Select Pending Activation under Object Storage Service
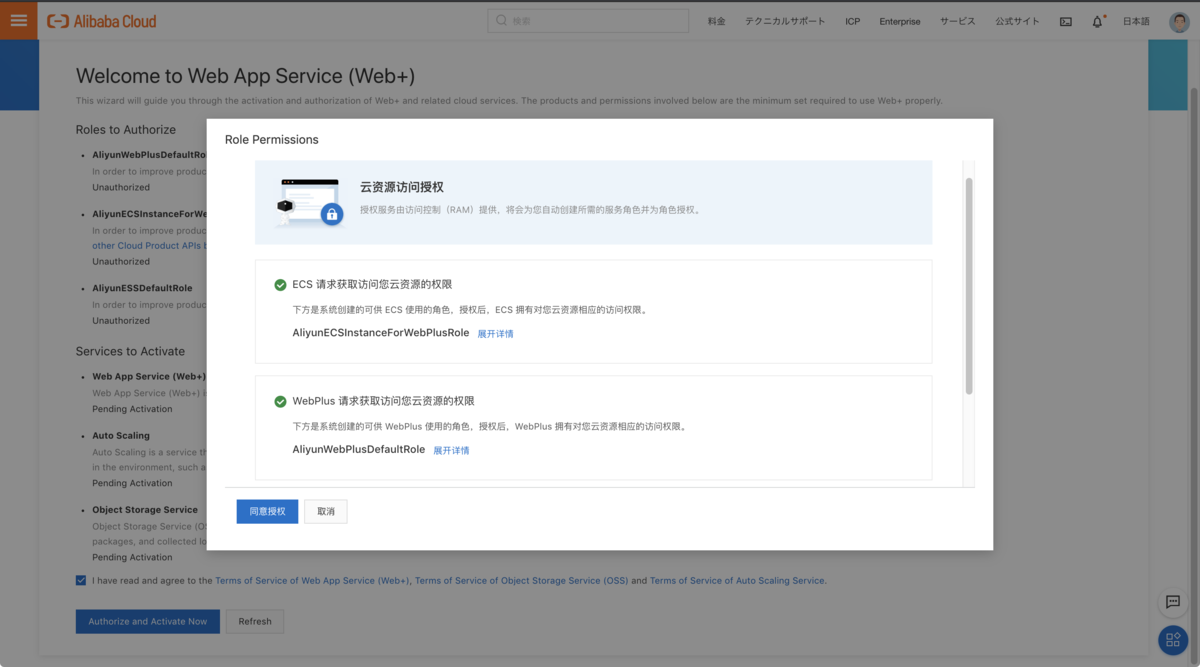The image size is (1200, 667). [132, 558]
